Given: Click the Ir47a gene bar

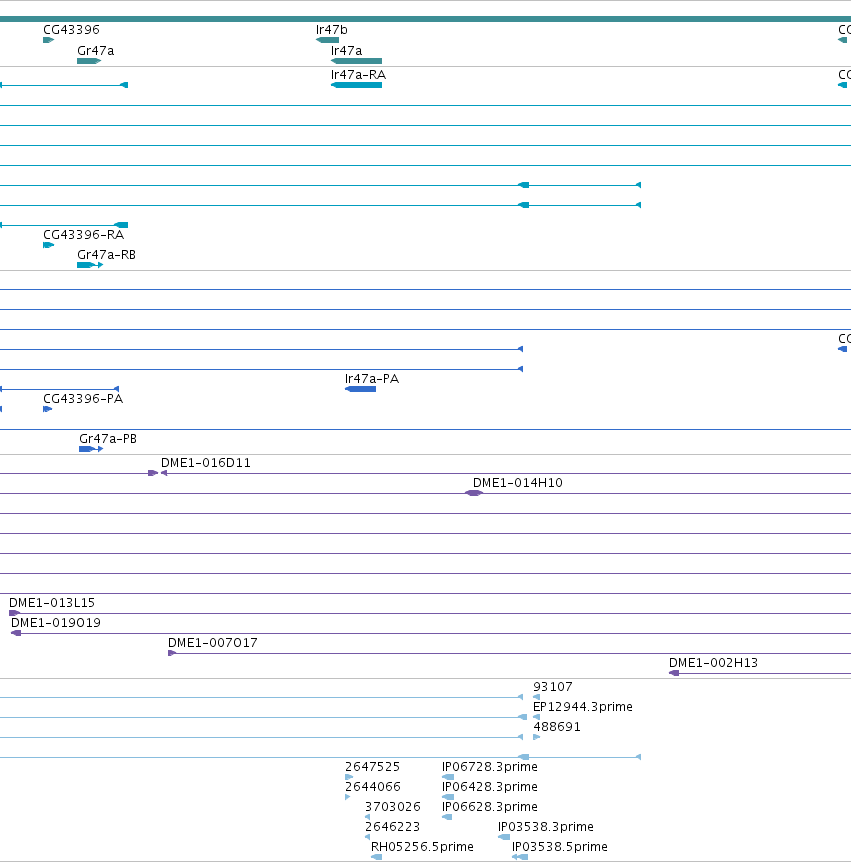Looking at the screenshot, I should (x=356, y=60).
